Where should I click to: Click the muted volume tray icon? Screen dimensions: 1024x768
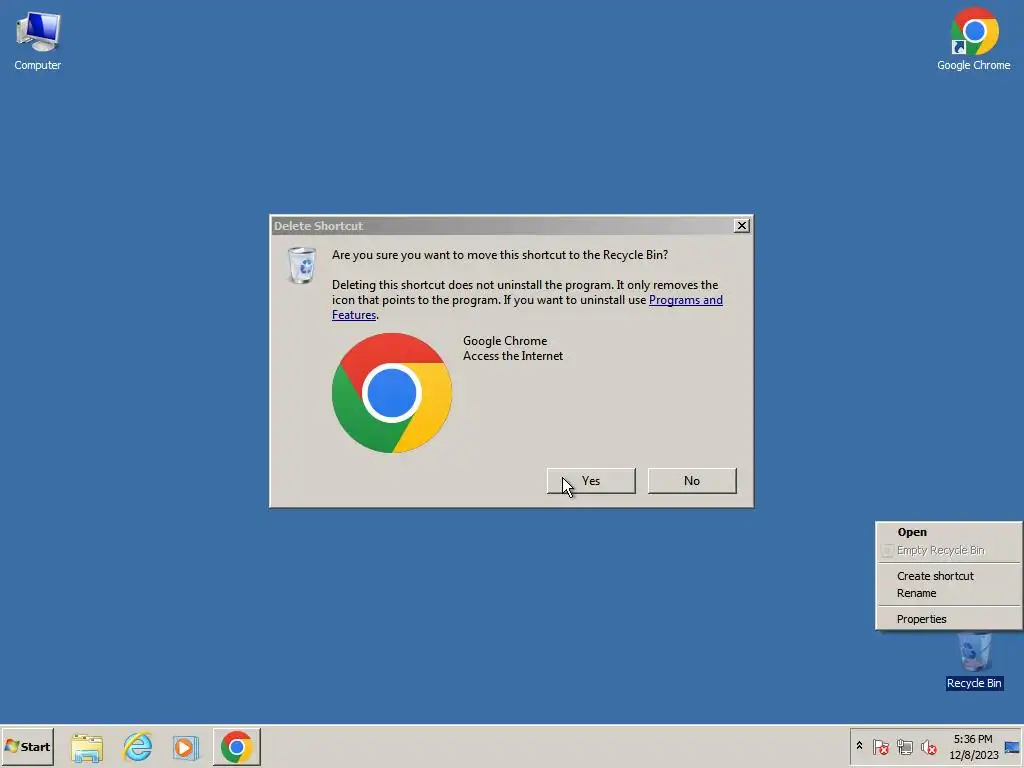pos(928,746)
